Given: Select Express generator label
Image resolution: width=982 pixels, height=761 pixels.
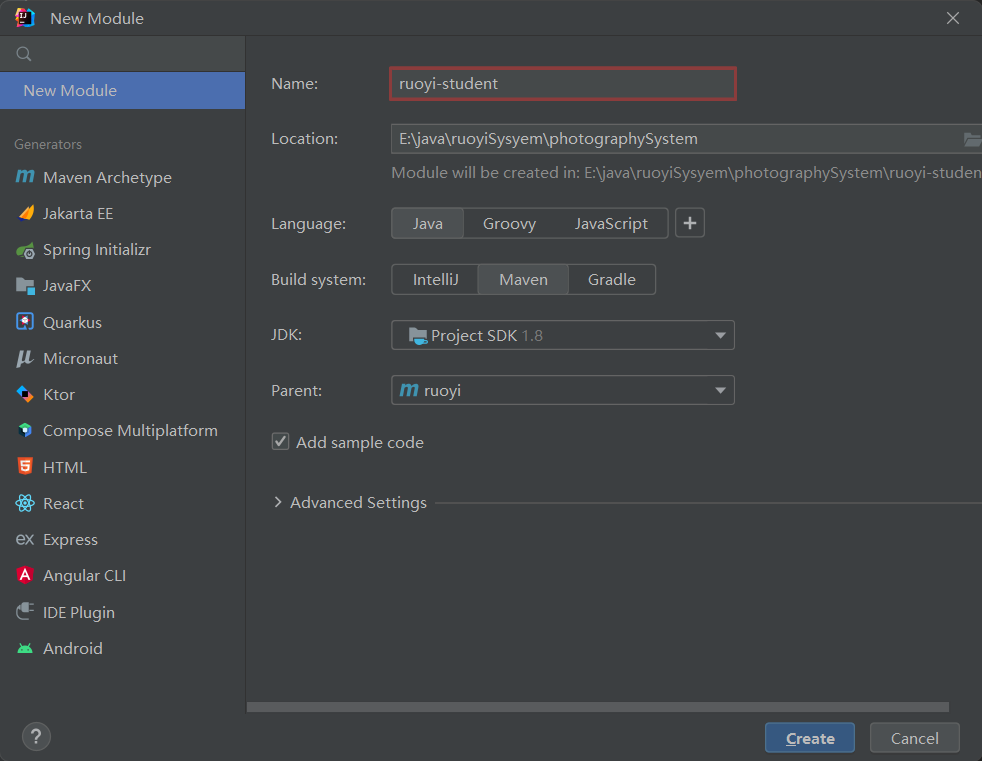Looking at the screenshot, I should point(70,540).
